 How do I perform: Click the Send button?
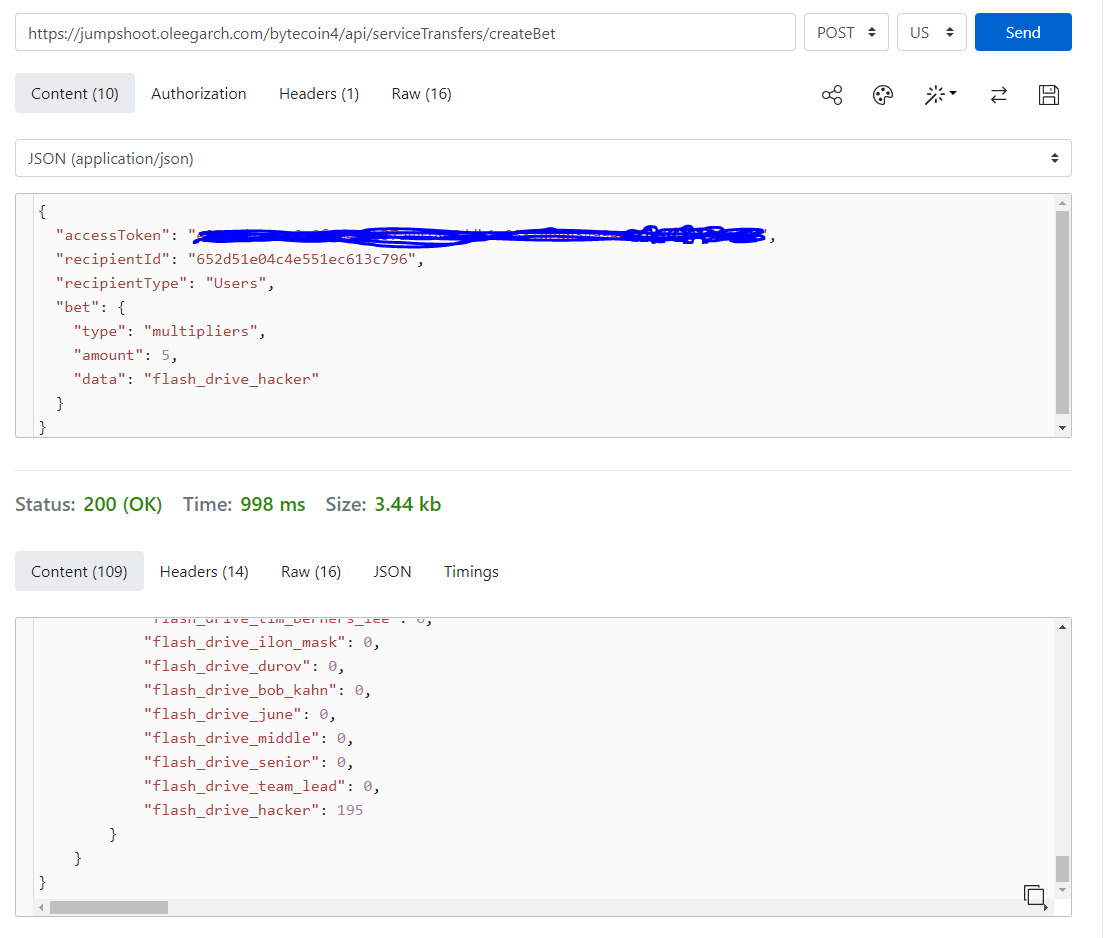point(1022,32)
